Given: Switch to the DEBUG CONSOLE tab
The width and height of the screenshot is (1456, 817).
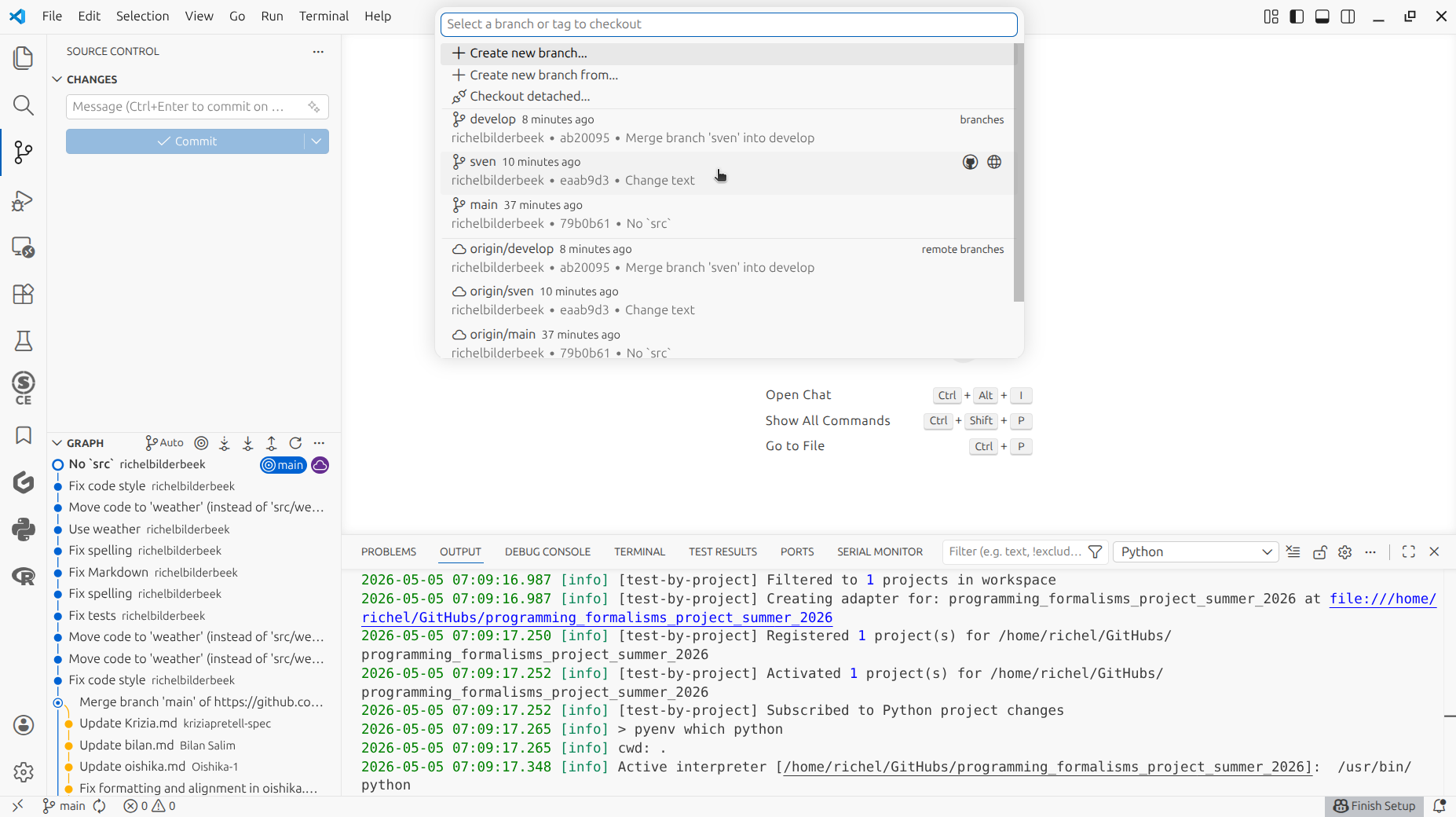Looking at the screenshot, I should click(x=547, y=551).
